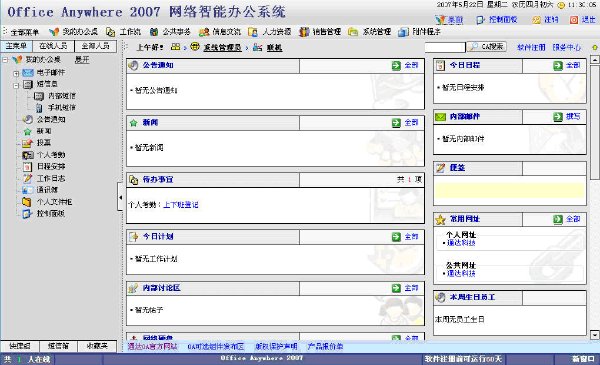The image size is (600, 365).
Task: Open the 内部短信 icon in tree
Action: 39,96
